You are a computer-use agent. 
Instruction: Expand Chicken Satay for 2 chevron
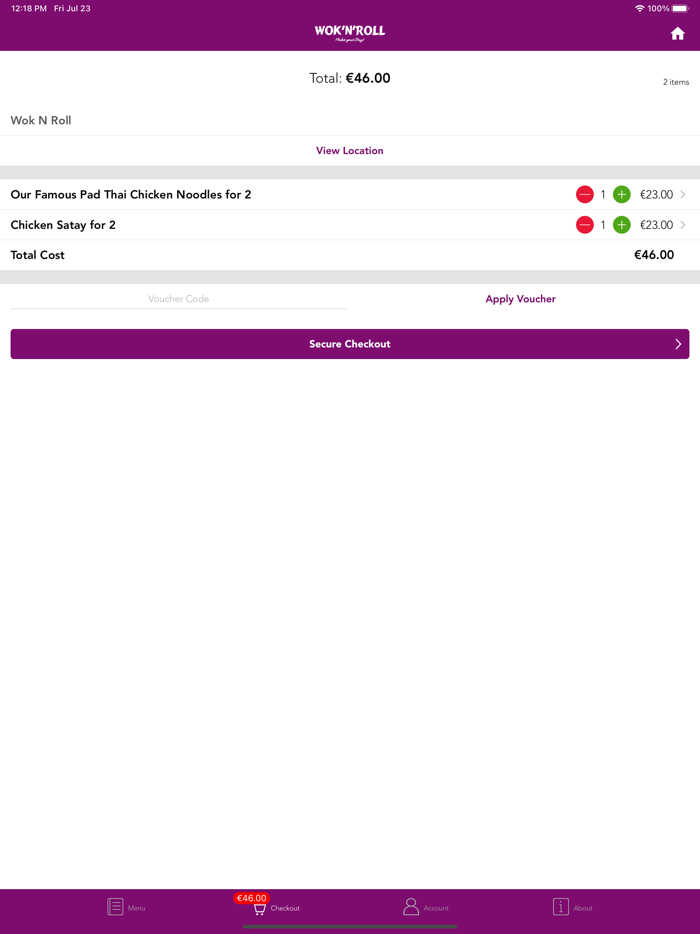pos(683,225)
